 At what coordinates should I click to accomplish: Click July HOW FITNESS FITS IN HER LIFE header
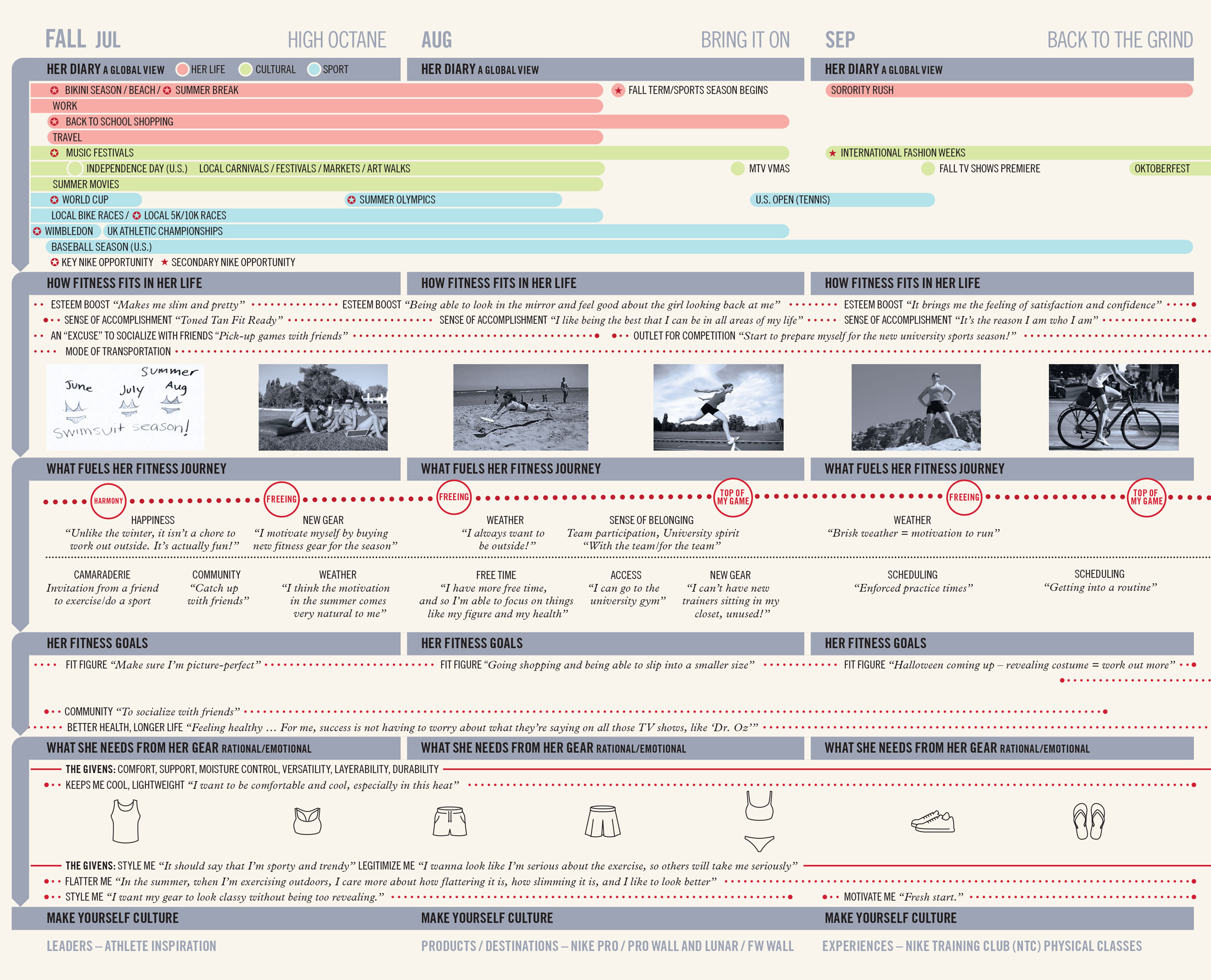[215, 283]
